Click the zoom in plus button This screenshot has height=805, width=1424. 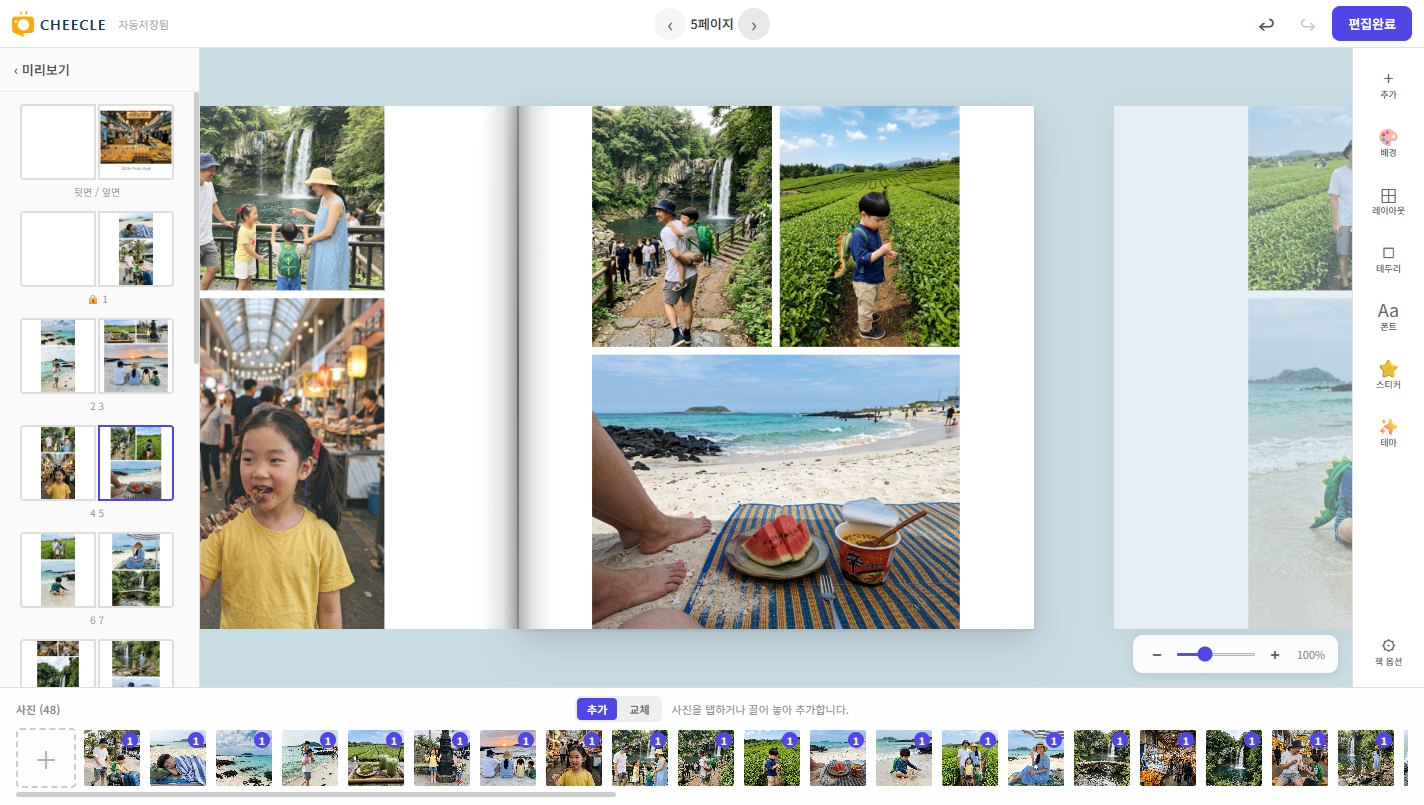coord(1275,655)
